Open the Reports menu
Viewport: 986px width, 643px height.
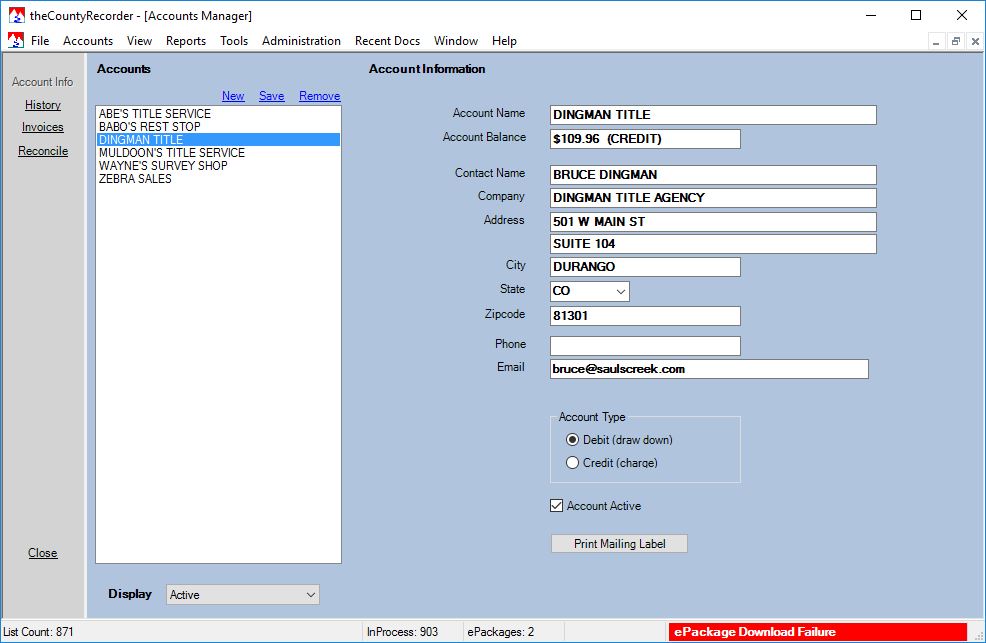pos(186,41)
